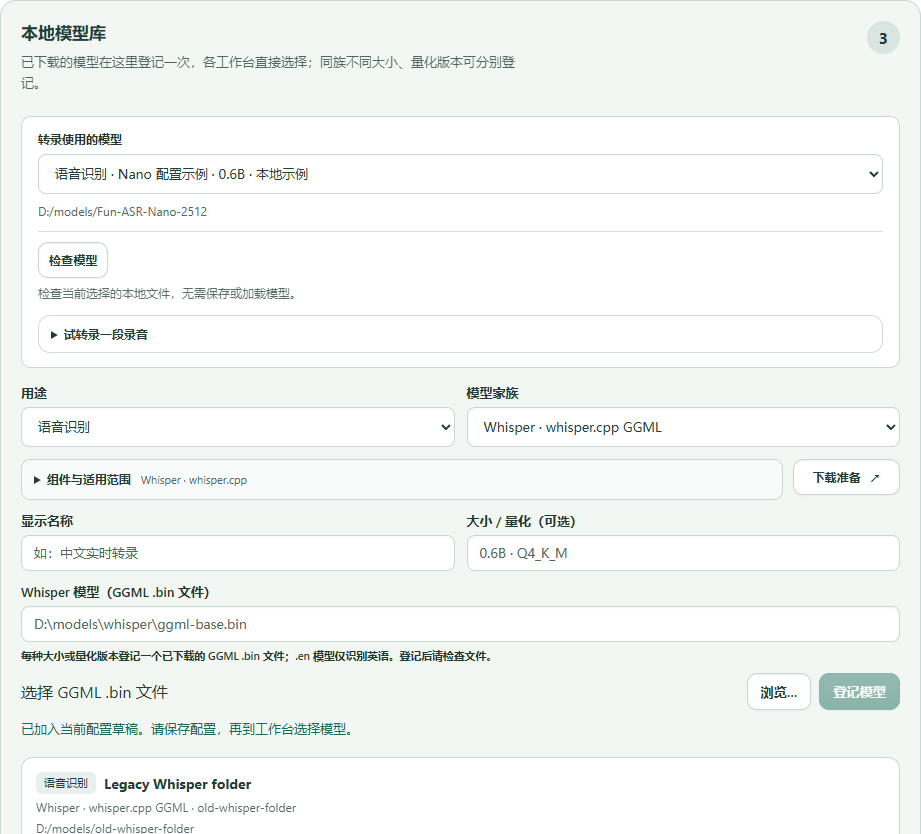Screen dimensions: 921x834
Task: Expand the 试转录一段录音 section
Action: coord(460,334)
